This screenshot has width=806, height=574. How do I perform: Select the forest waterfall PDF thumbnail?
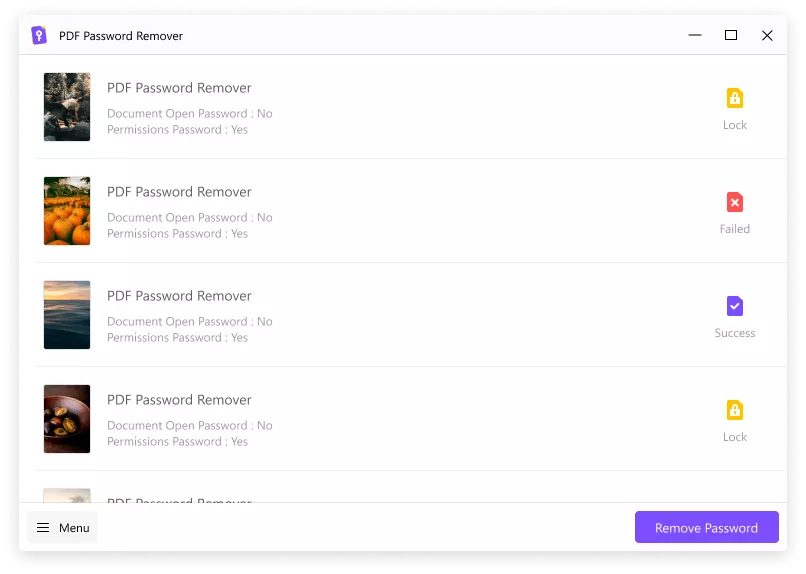(67, 107)
